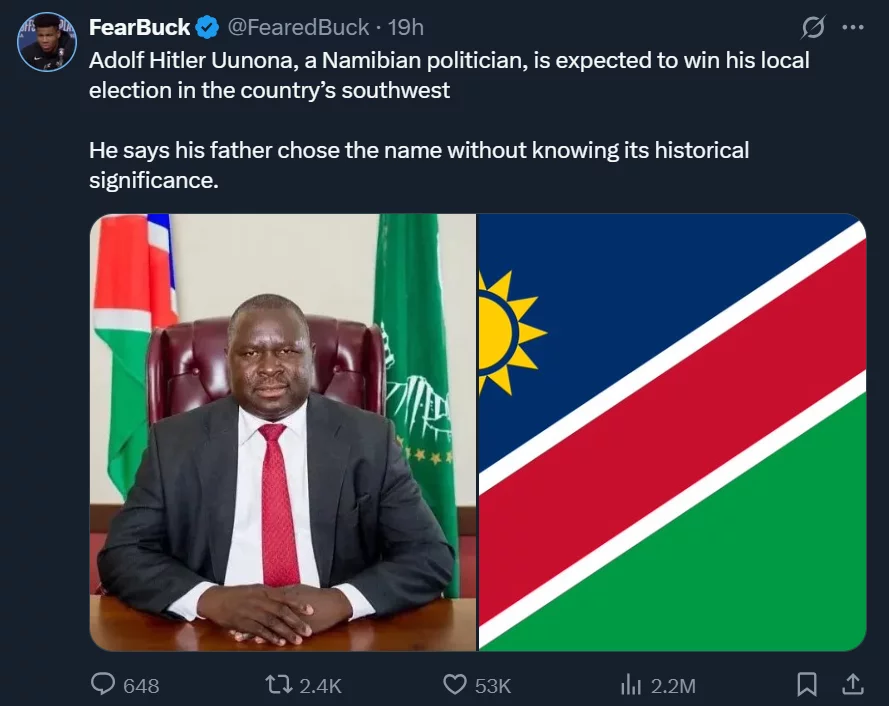Open the FearBuck display name link
The image size is (889, 706).
(139, 28)
